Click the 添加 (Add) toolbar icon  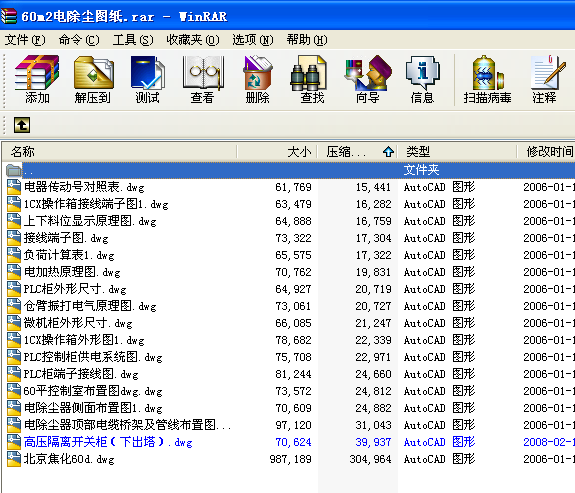pos(37,73)
